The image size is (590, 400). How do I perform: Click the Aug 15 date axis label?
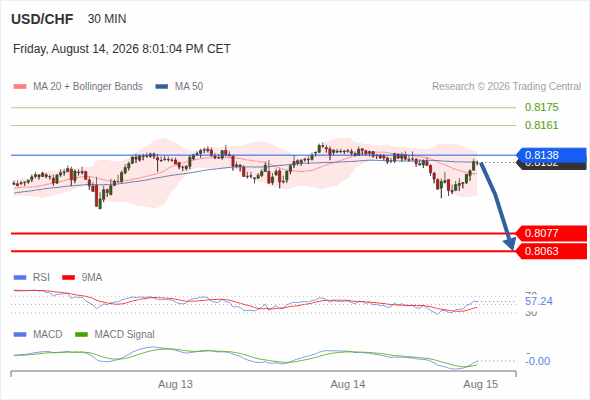pos(481,385)
